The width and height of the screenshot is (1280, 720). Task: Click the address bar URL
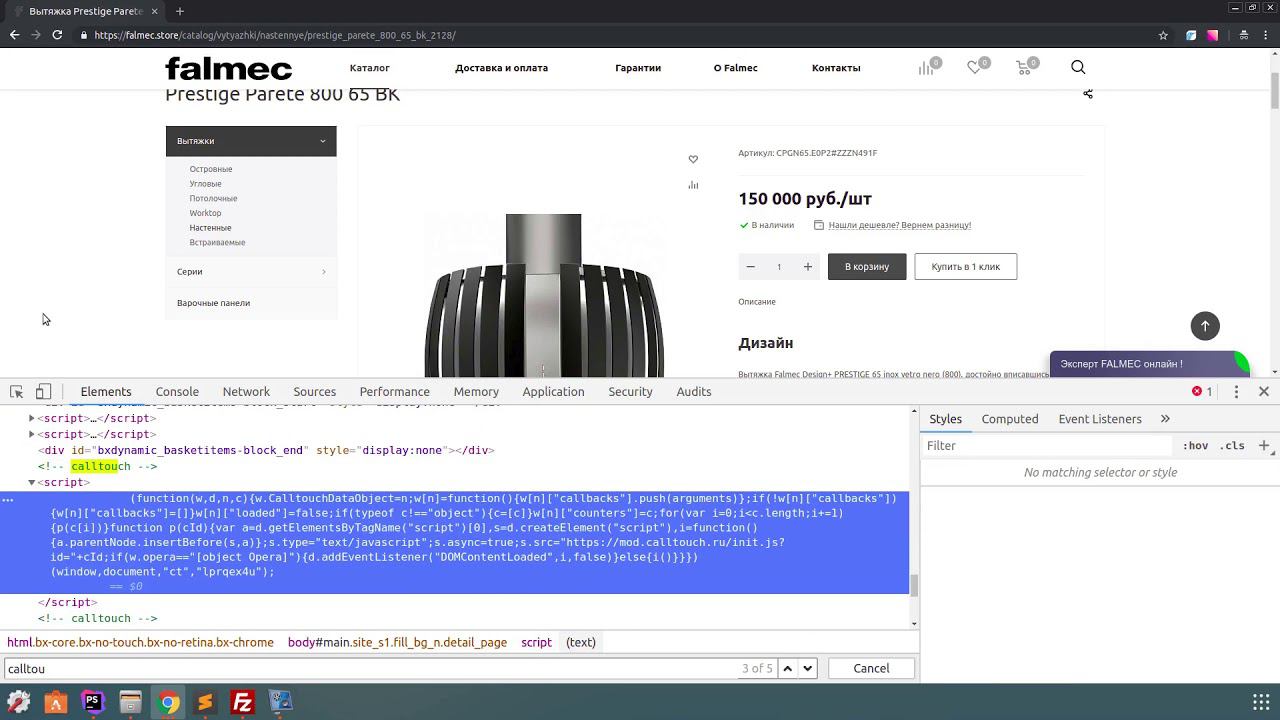[x=275, y=35]
